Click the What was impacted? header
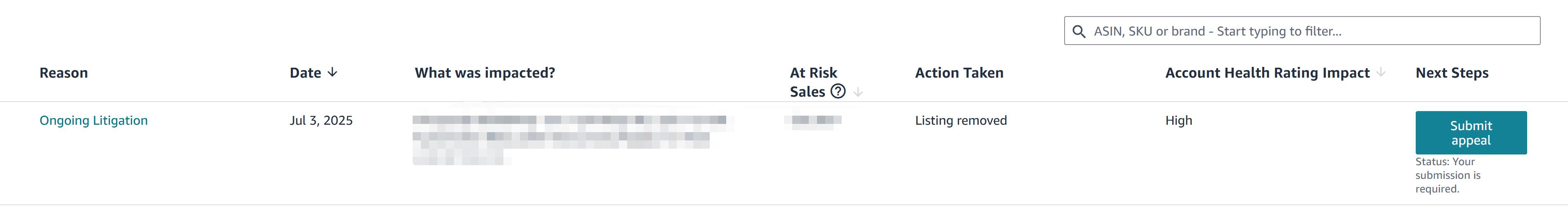This screenshot has width=1568, height=216. 485,73
